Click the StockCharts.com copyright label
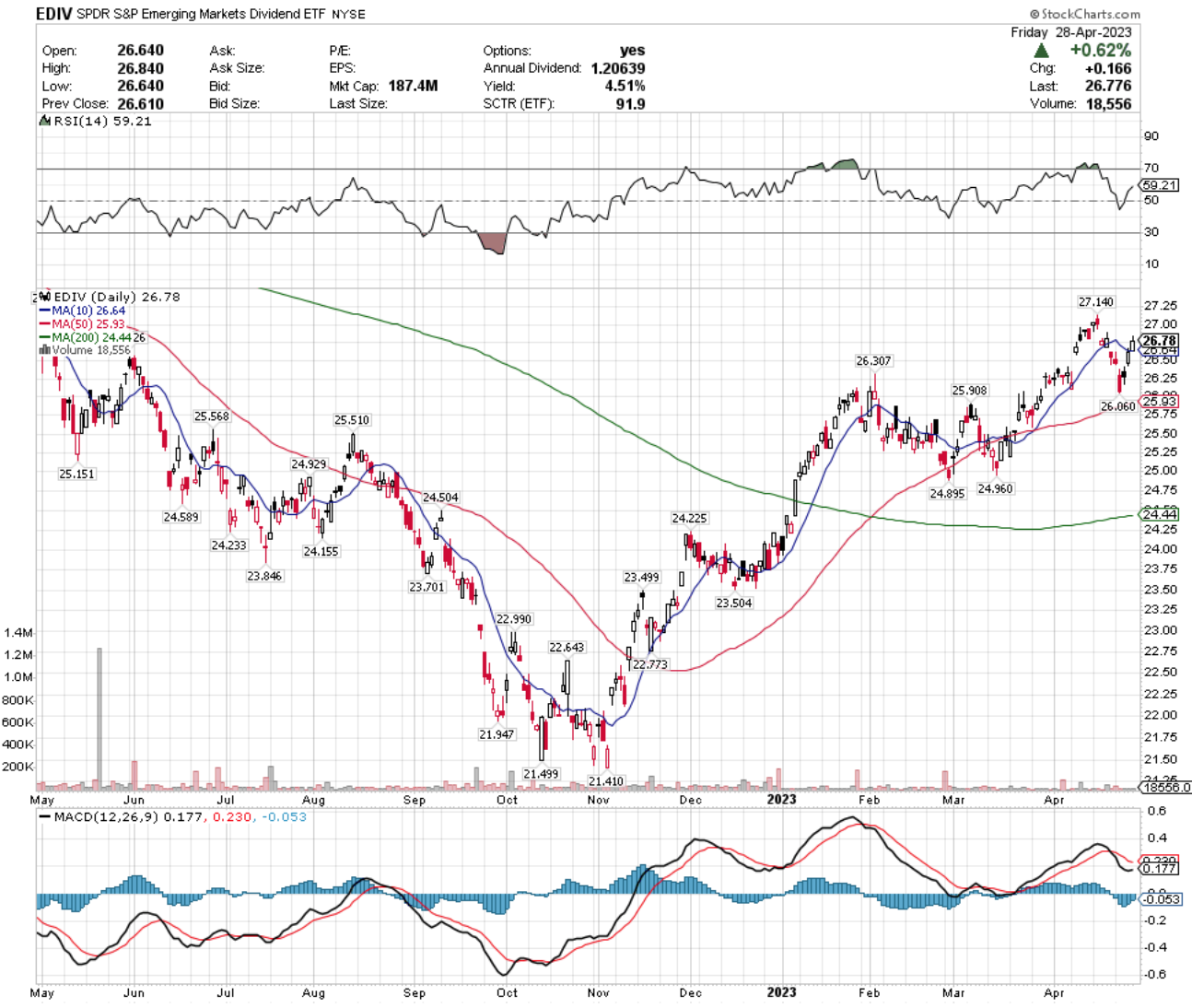Screen dimensions: 1192x1008 (x=1085, y=14)
